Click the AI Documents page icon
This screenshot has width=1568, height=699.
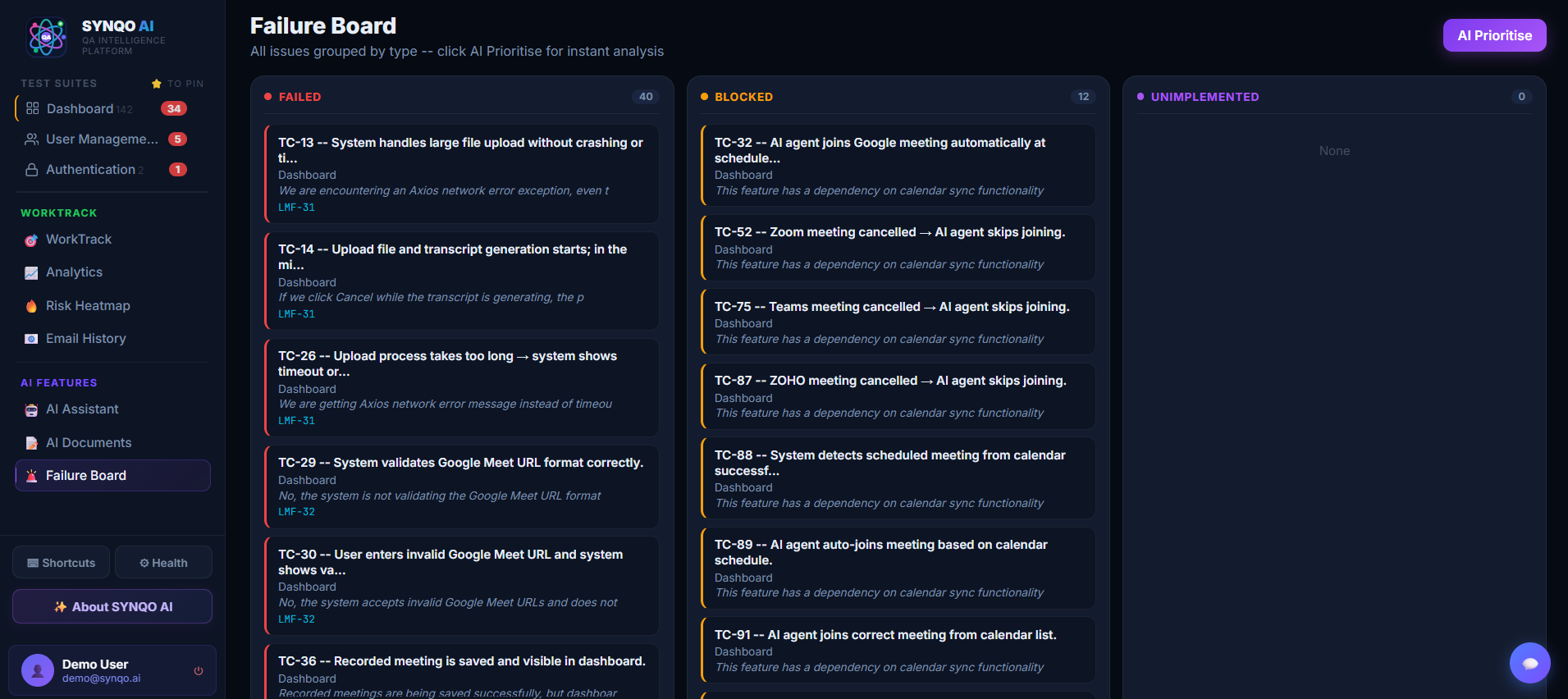31,443
